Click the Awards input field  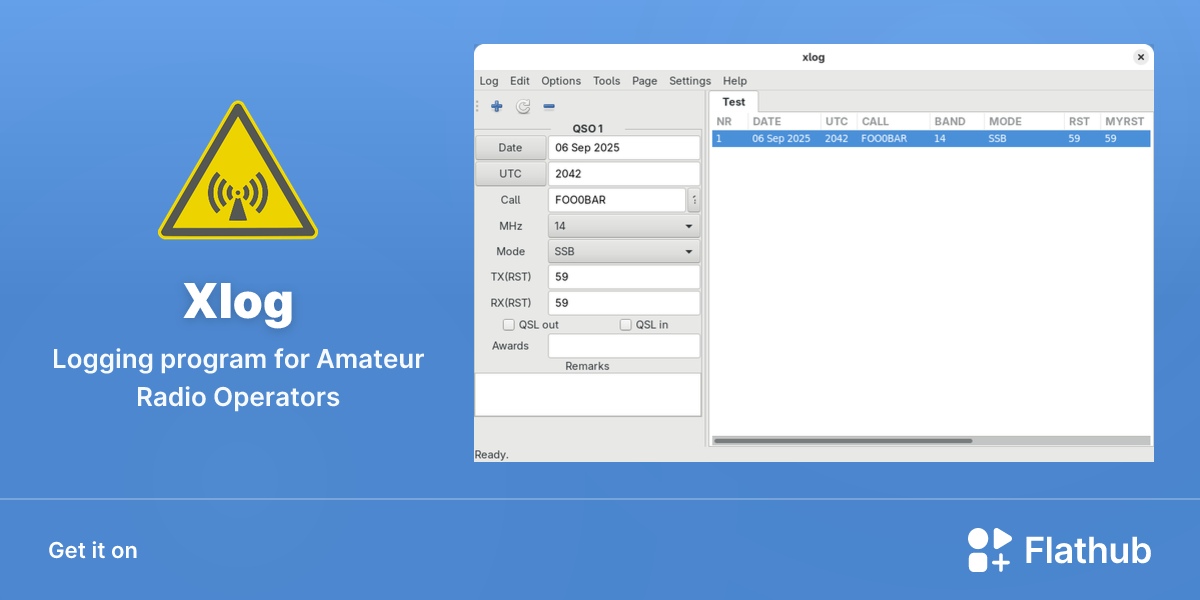coord(624,346)
